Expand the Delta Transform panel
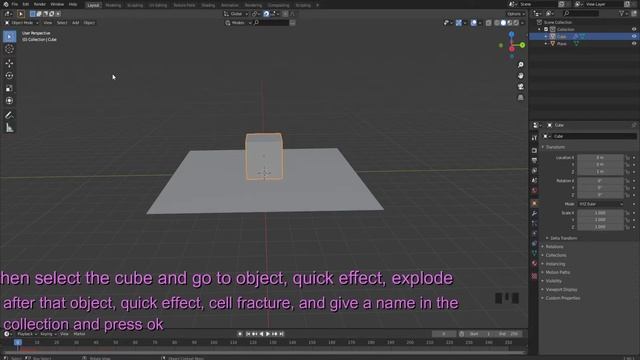This screenshot has width=640, height=360. pos(564,238)
